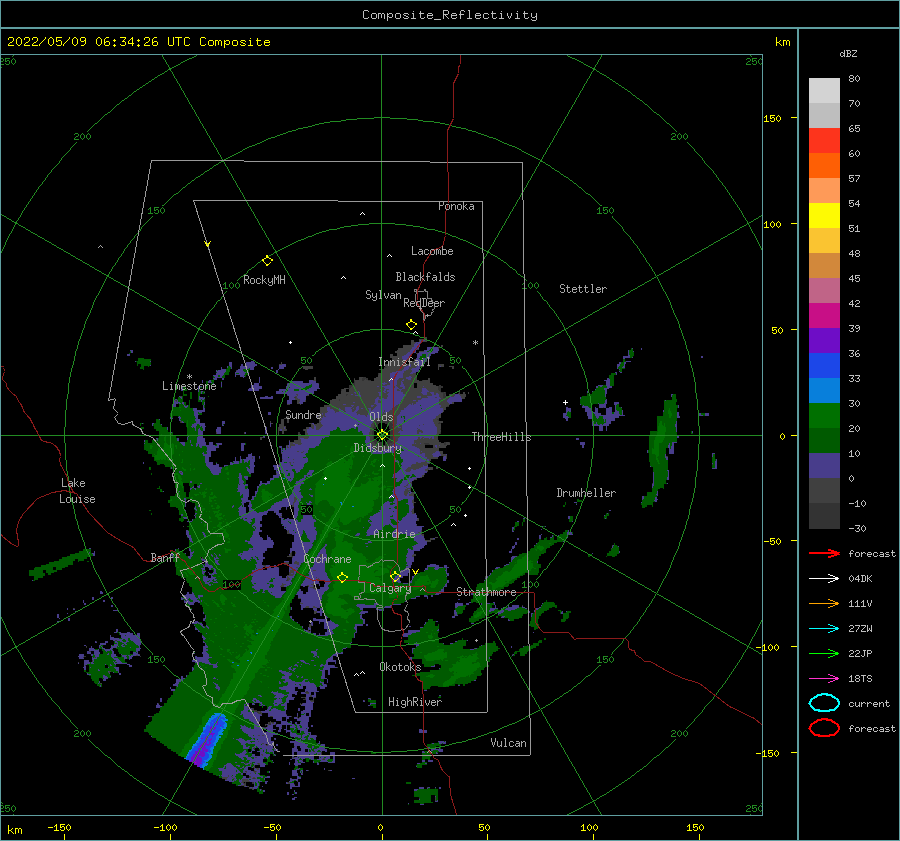Select the Calgary label
The width and height of the screenshot is (900, 841).
[390, 588]
